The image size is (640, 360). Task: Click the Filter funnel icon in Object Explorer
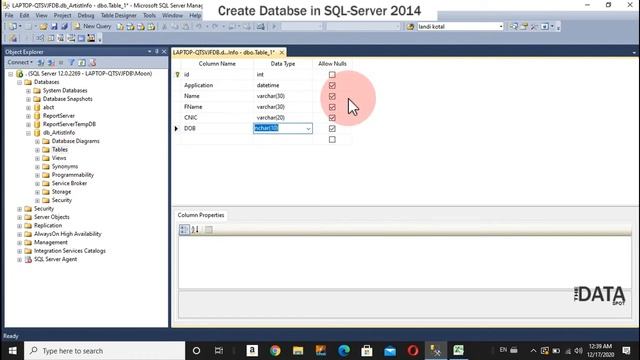tap(72, 62)
